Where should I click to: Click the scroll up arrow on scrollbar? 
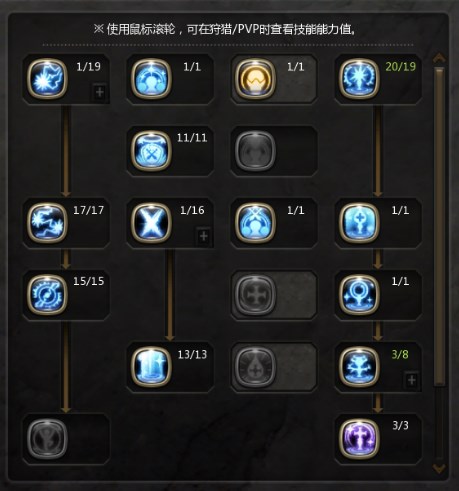click(x=439, y=58)
